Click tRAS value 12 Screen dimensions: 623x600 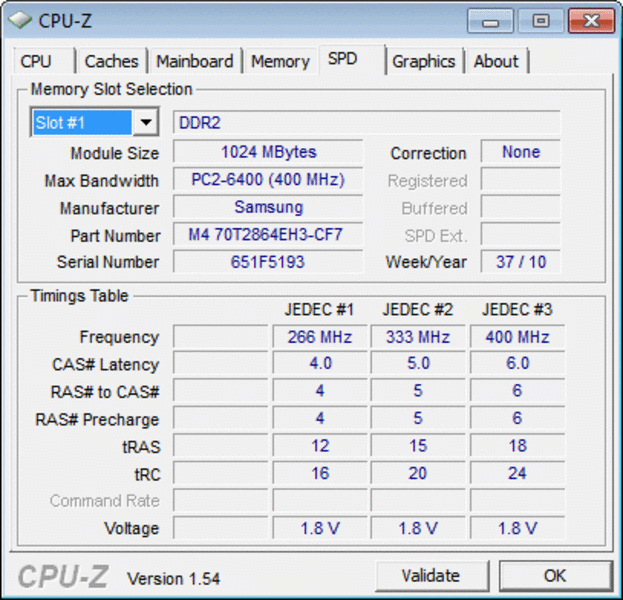tap(320, 446)
